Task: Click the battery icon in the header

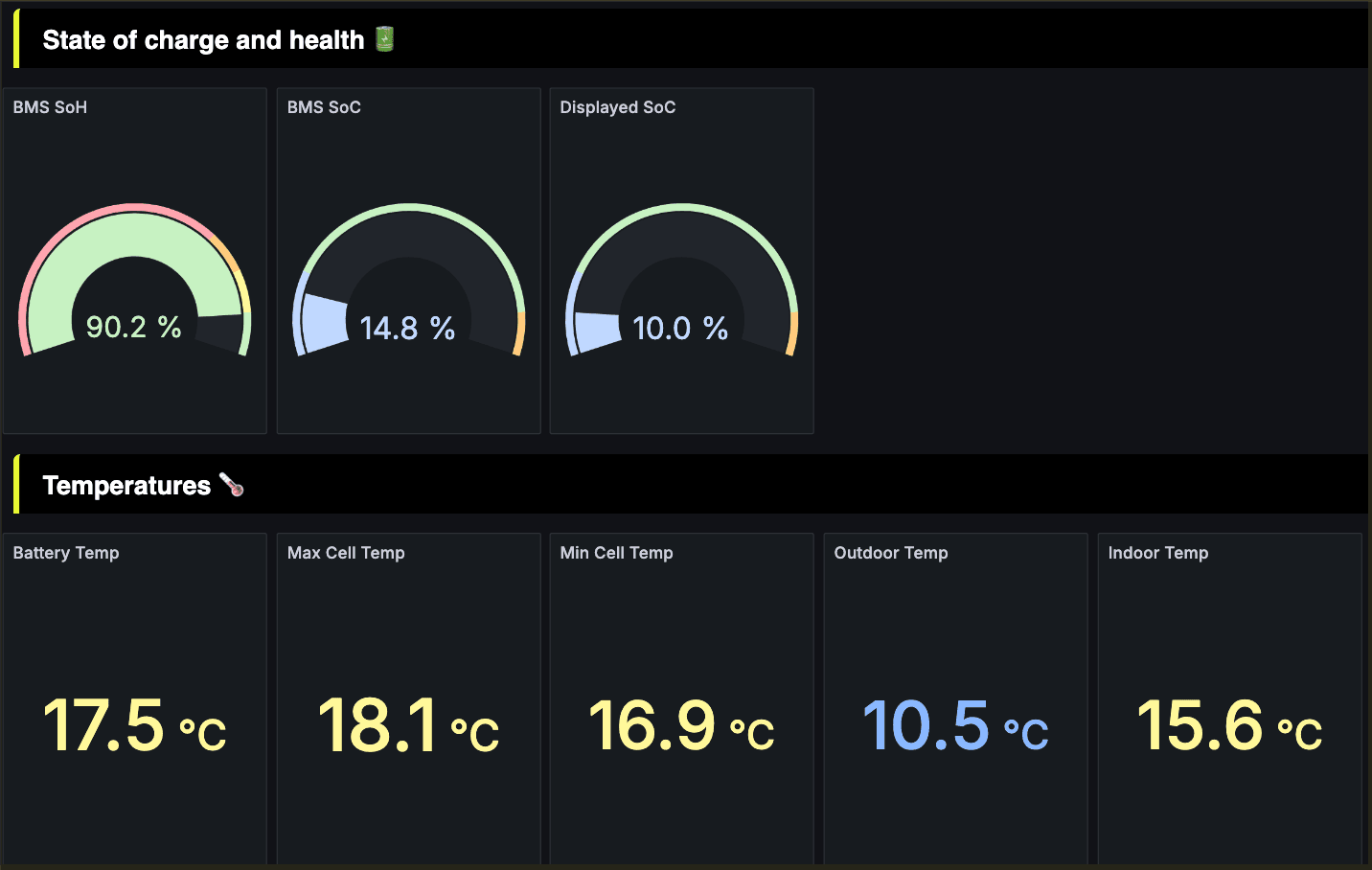Action: [x=384, y=39]
